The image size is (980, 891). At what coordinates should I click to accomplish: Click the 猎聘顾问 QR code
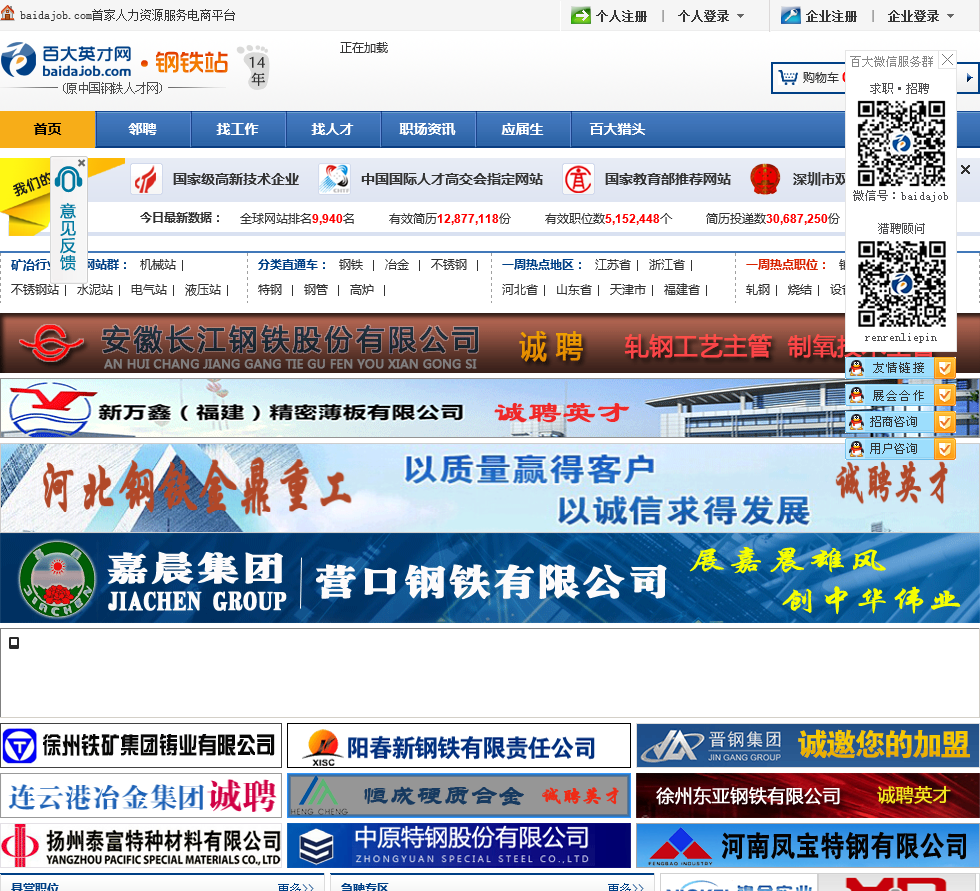[901, 284]
